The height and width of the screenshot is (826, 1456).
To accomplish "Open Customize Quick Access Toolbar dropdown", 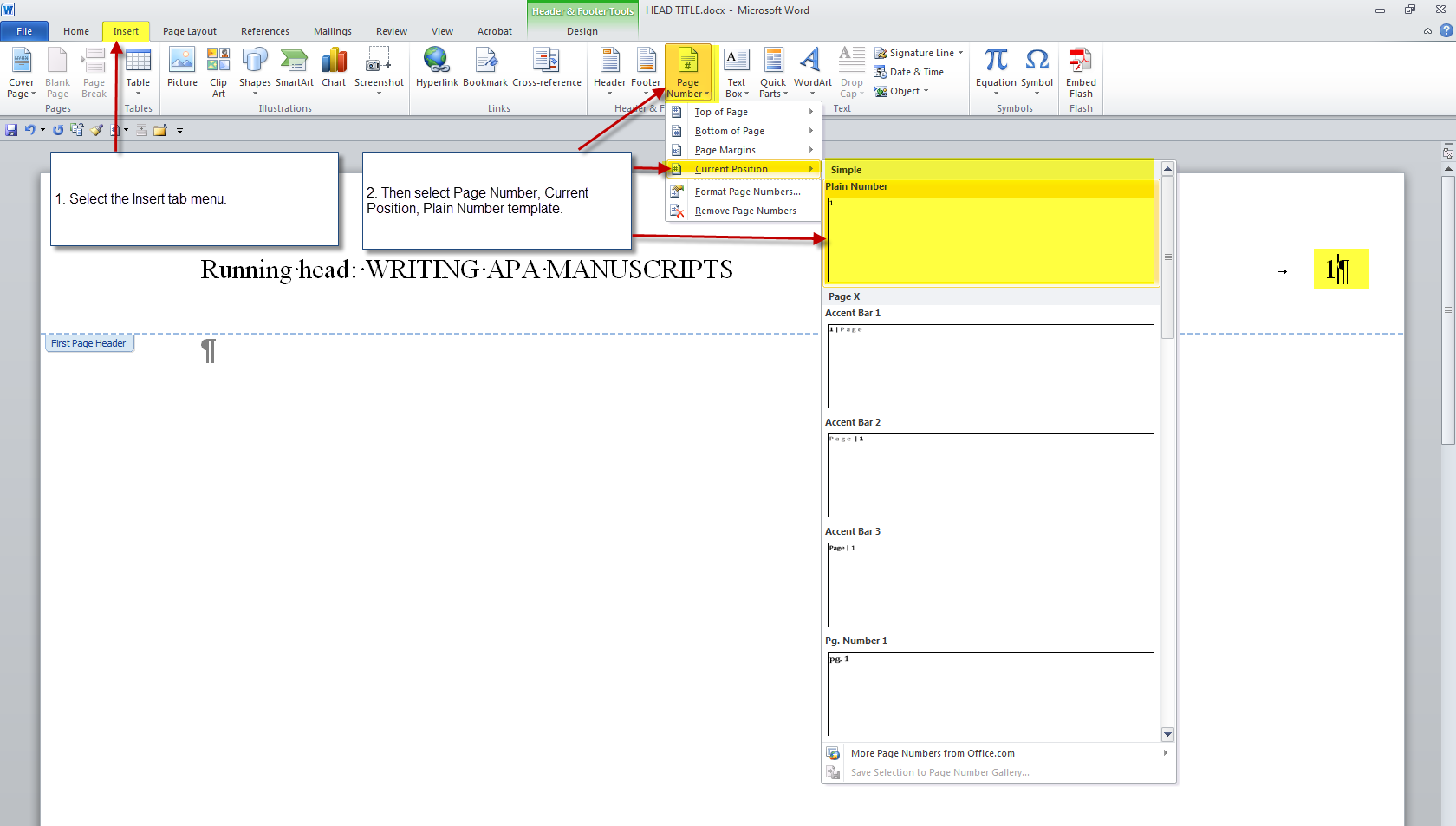I will (x=179, y=131).
